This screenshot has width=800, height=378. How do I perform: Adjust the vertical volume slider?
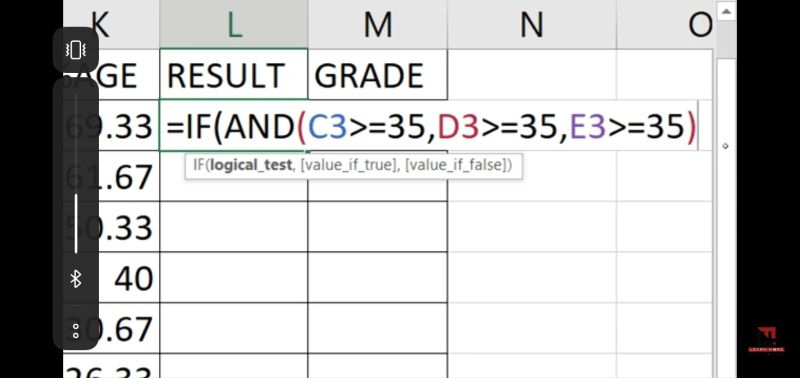click(x=76, y=173)
